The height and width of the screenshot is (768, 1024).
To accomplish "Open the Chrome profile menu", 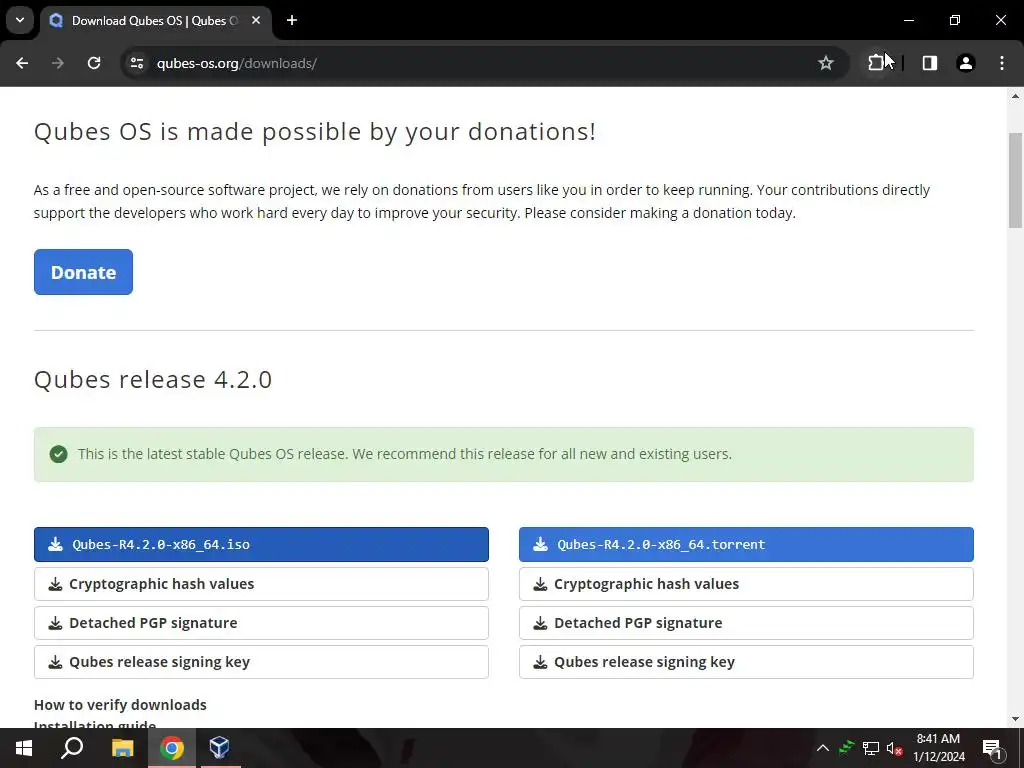I will (x=966, y=63).
